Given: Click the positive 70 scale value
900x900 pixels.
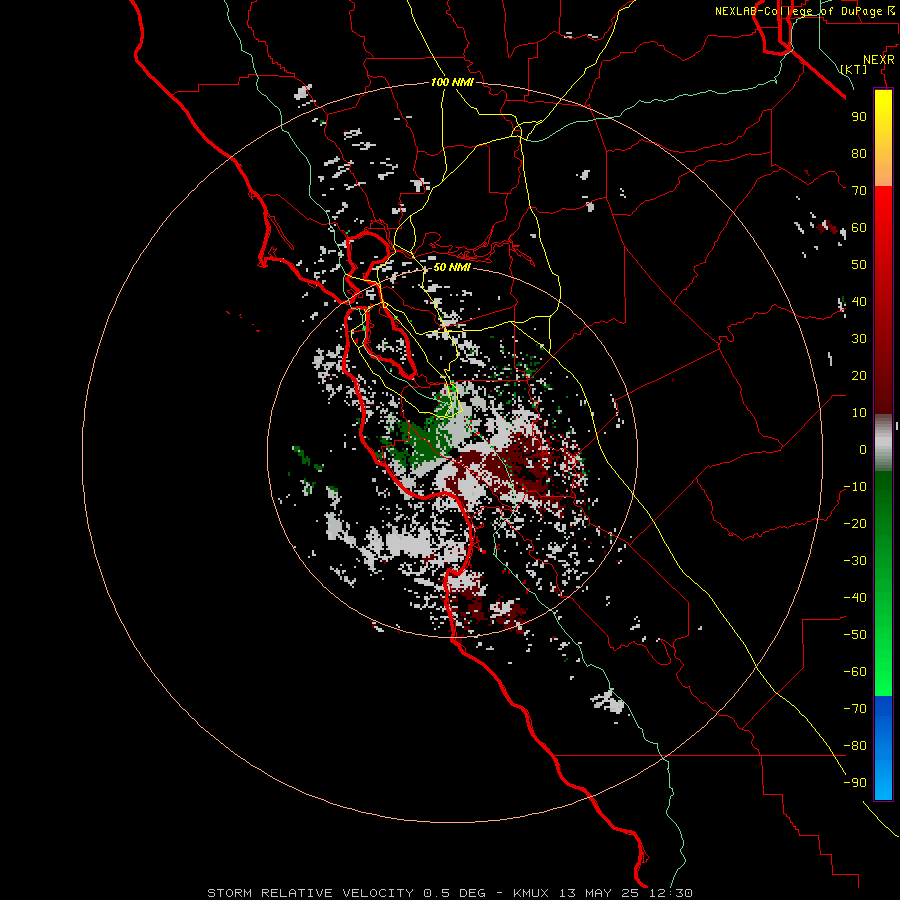Looking at the screenshot, I should coord(859,191).
